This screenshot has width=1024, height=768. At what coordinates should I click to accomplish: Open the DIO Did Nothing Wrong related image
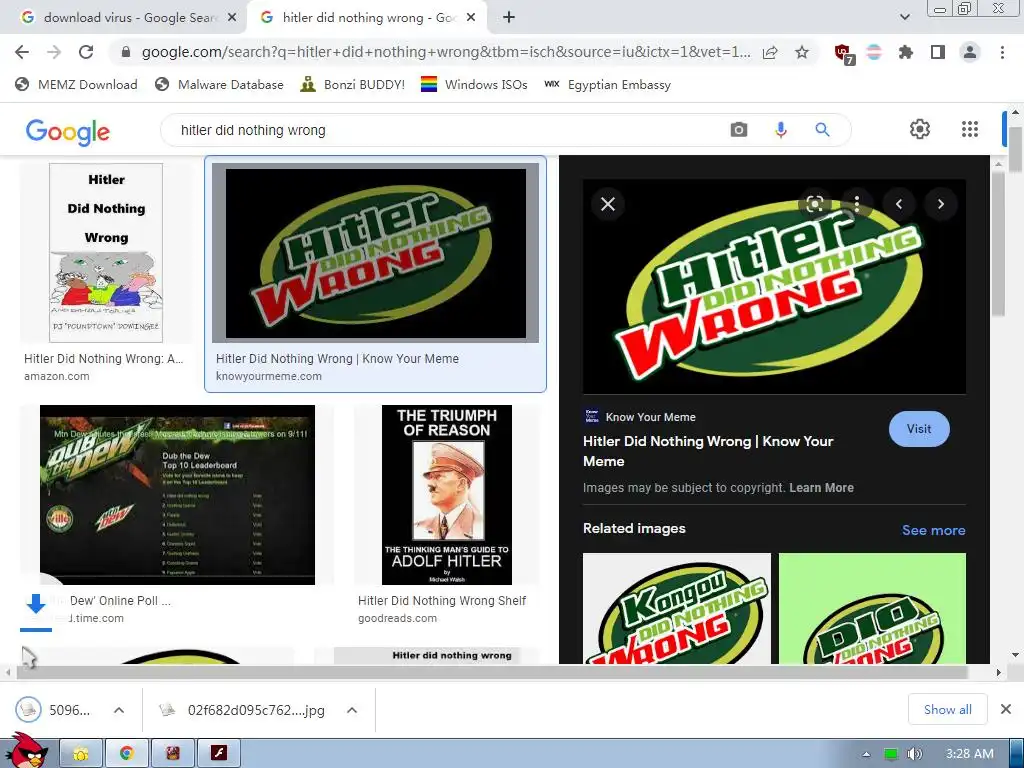click(x=872, y=608)
